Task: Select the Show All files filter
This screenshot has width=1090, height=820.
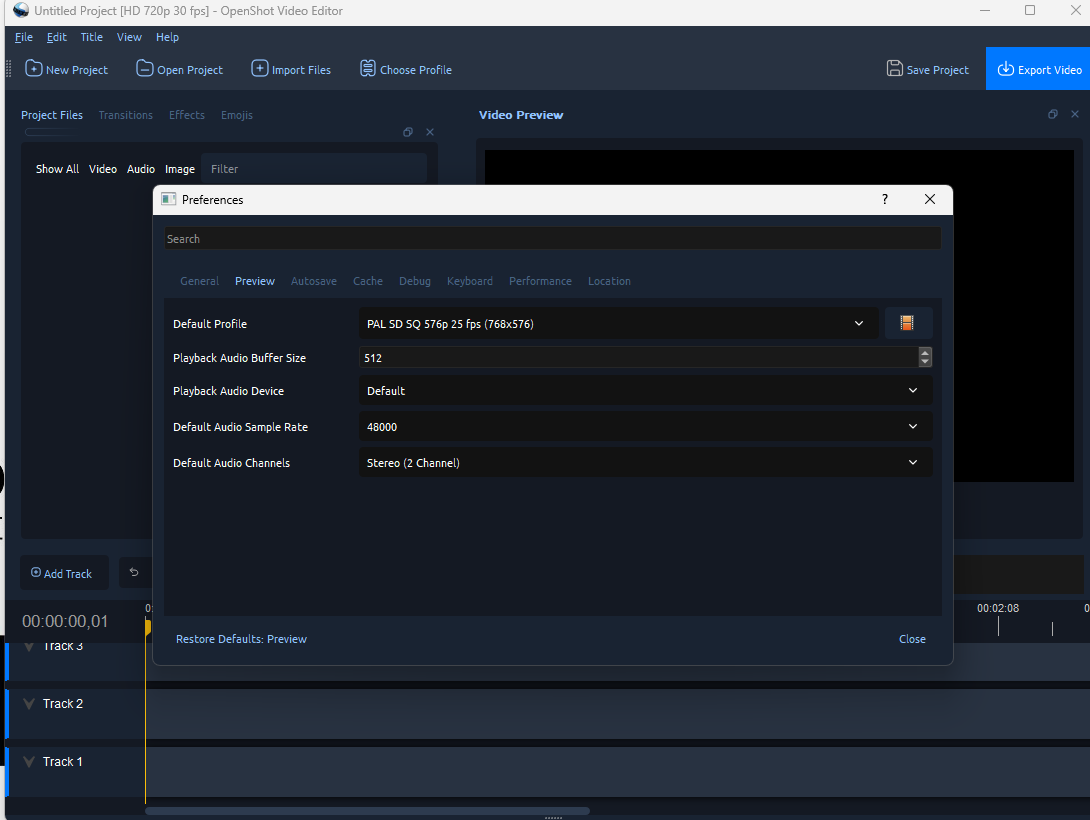Action: (57, 169)
